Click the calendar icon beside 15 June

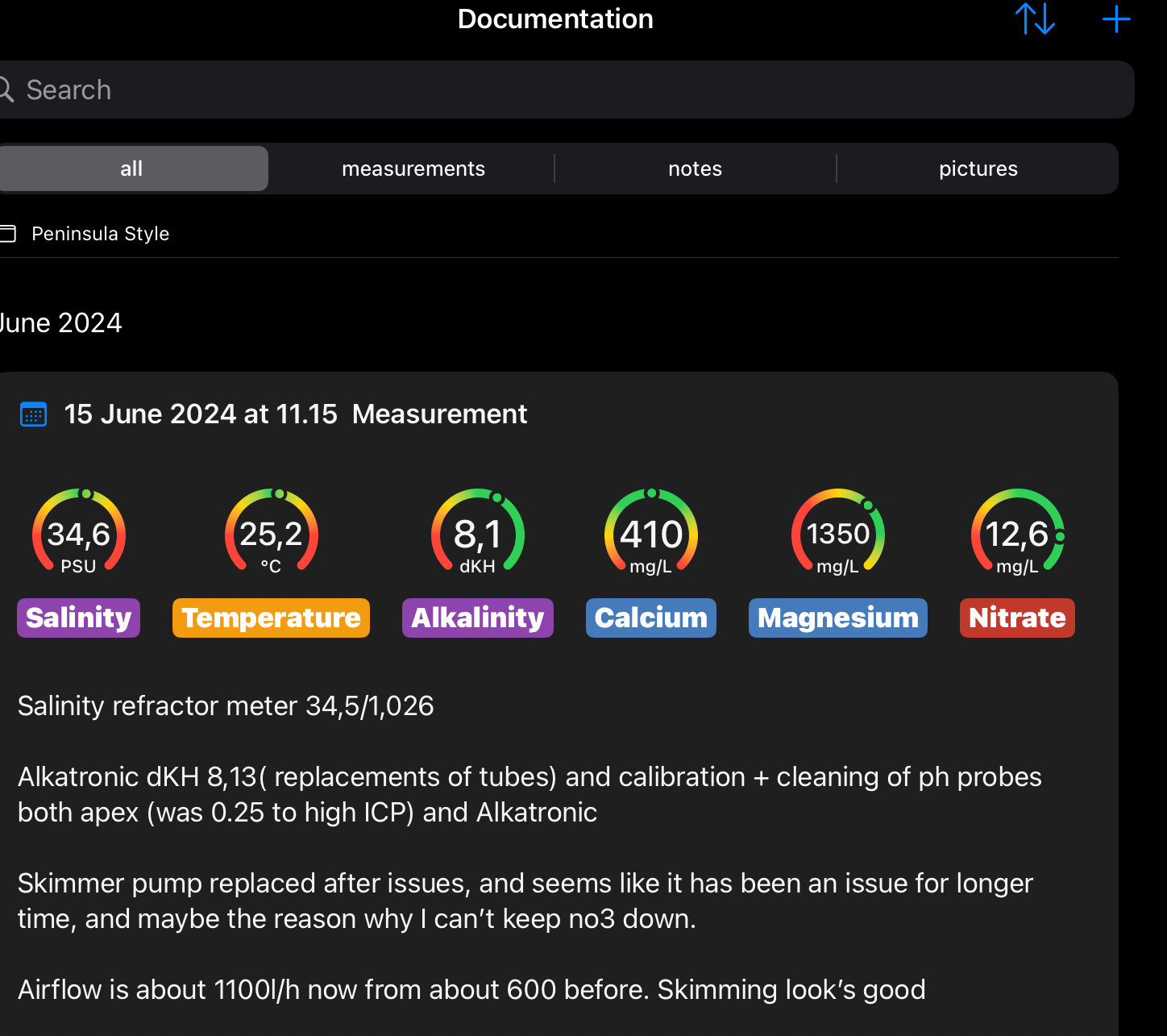(x=33, y=414)
